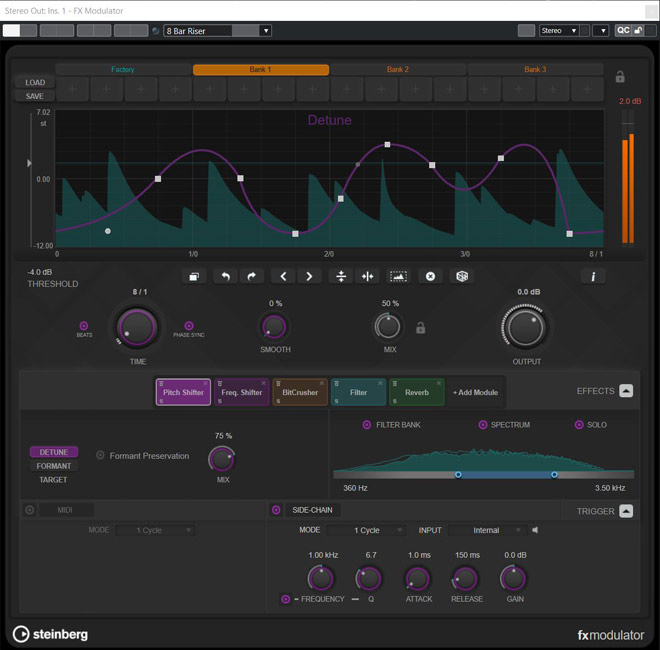The image size is (660, 650).
Task: Solo the Pitch Shifter module with its S
Action: click(161, 401)
